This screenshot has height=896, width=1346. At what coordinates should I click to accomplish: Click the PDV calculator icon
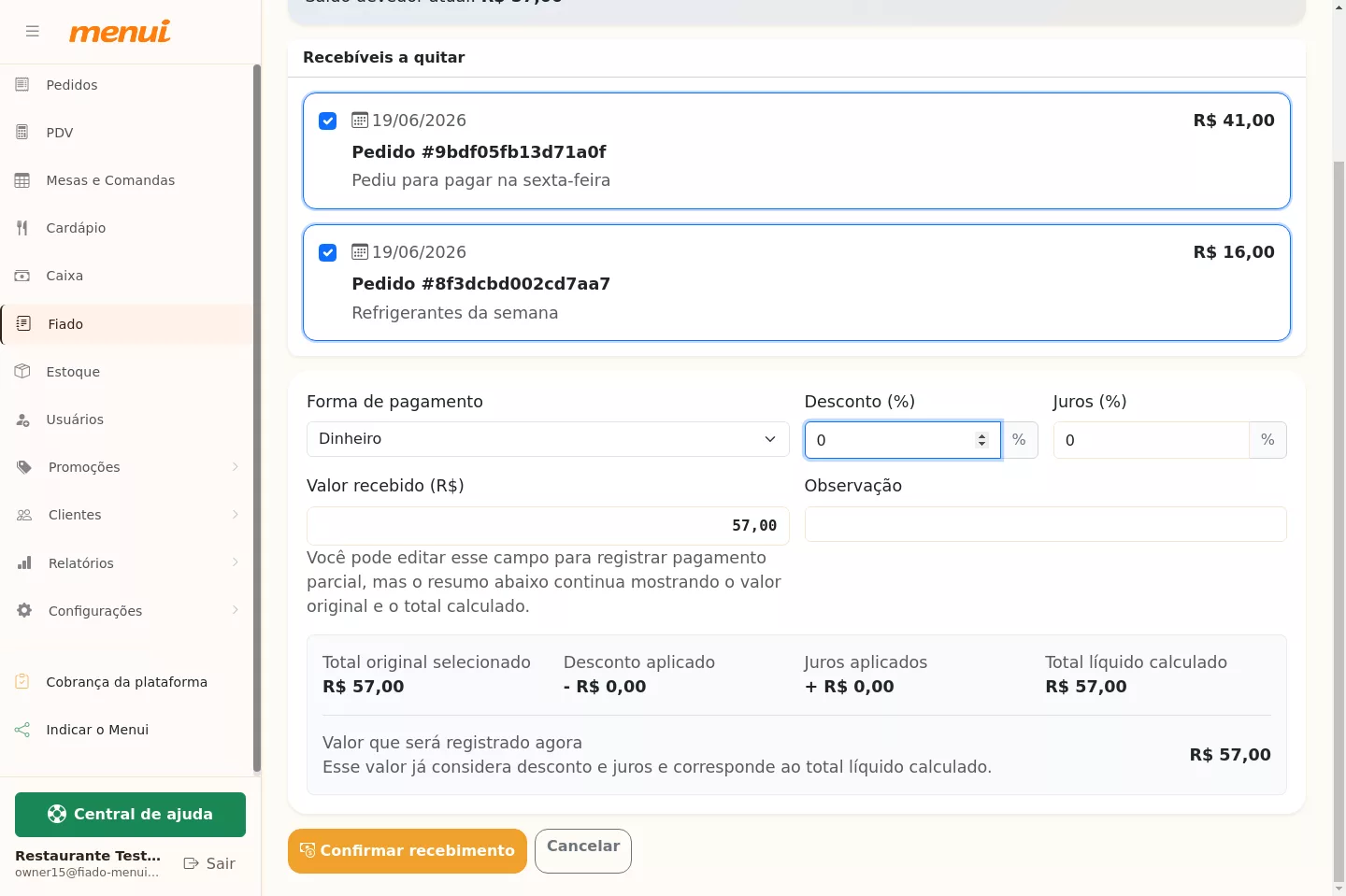click(x=22, y=133)
